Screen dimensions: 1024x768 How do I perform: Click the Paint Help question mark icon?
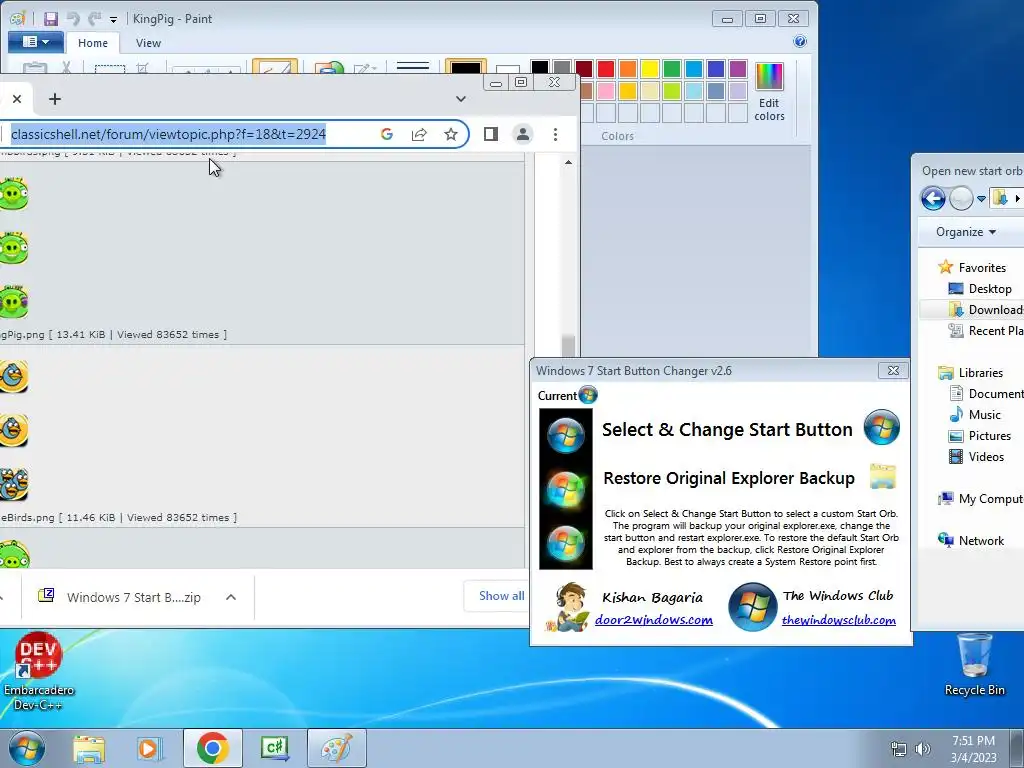pos(799,42)
